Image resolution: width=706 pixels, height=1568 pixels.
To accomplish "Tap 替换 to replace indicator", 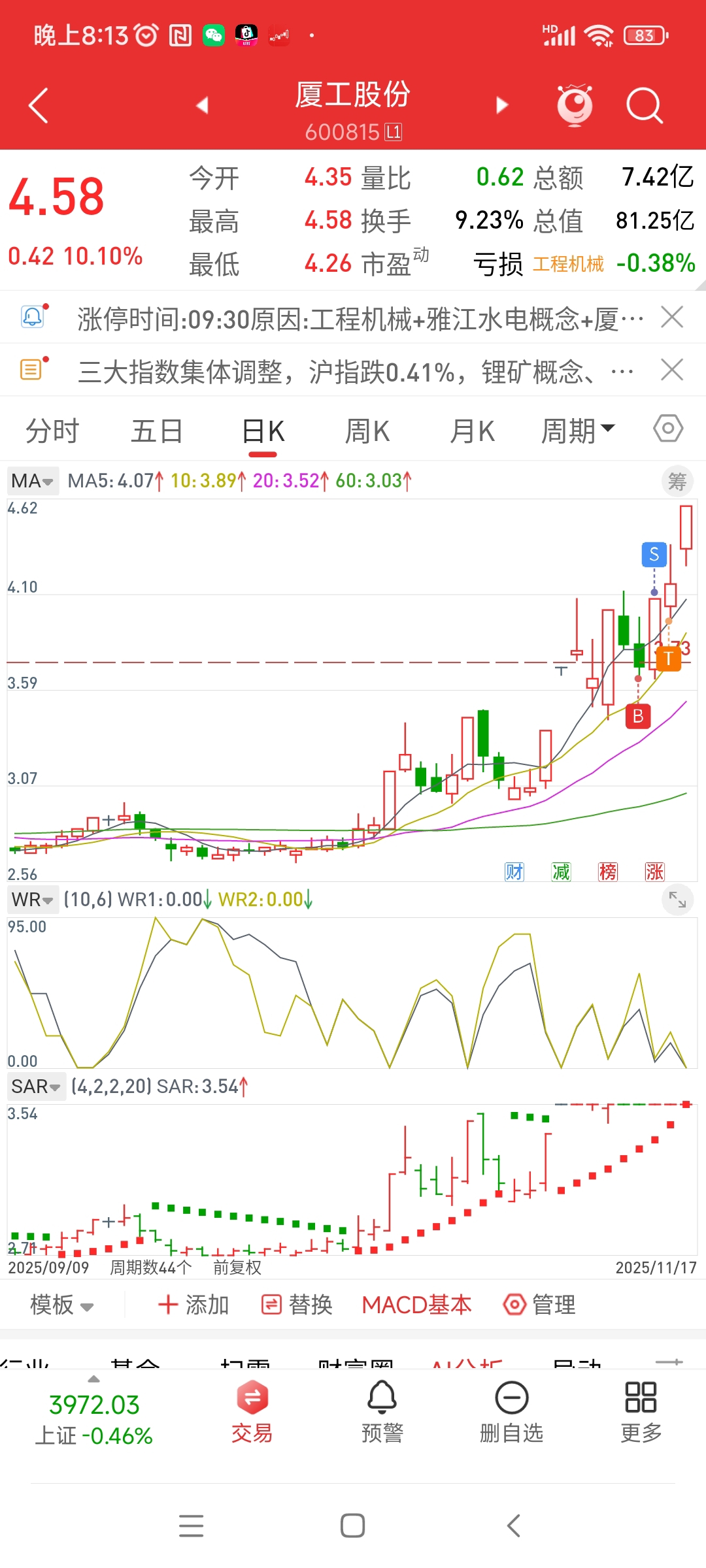I will (x=297, y=1305).
